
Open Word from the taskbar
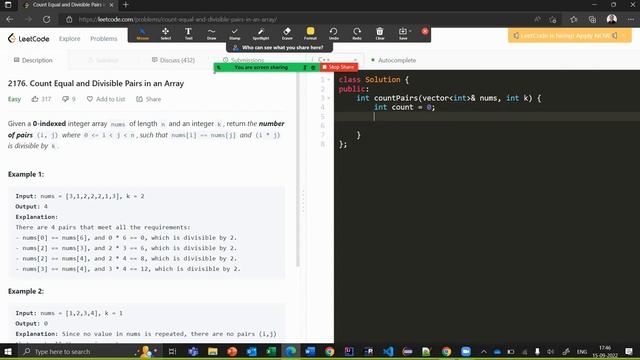(x=310, y=351)
